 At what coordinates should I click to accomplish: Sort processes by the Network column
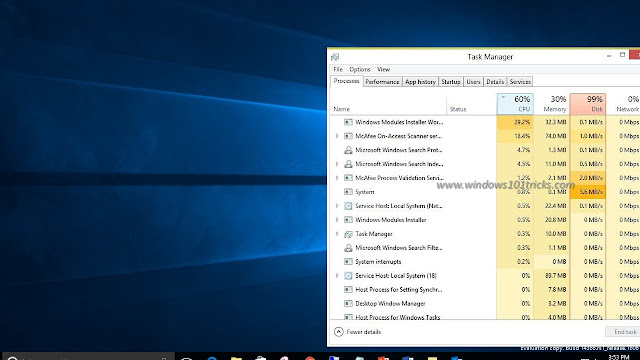point(623,104)
